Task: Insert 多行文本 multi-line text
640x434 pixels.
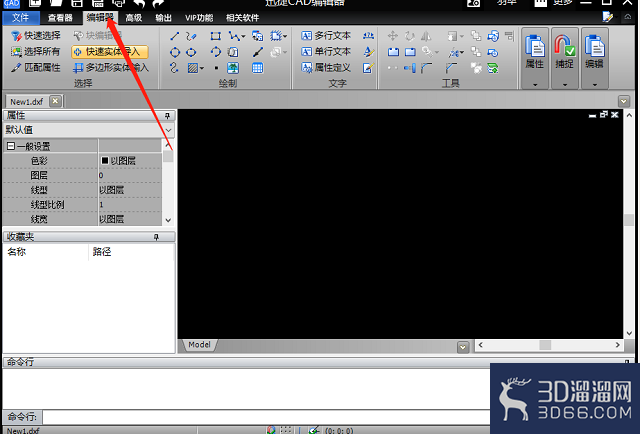Action: pos(326,36)
